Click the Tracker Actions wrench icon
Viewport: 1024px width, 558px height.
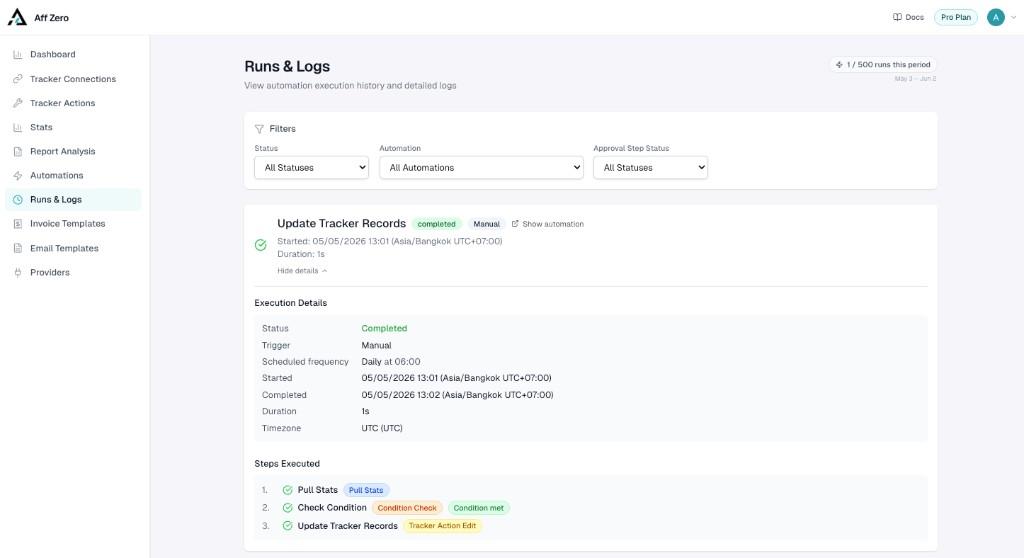click(18, 103)
